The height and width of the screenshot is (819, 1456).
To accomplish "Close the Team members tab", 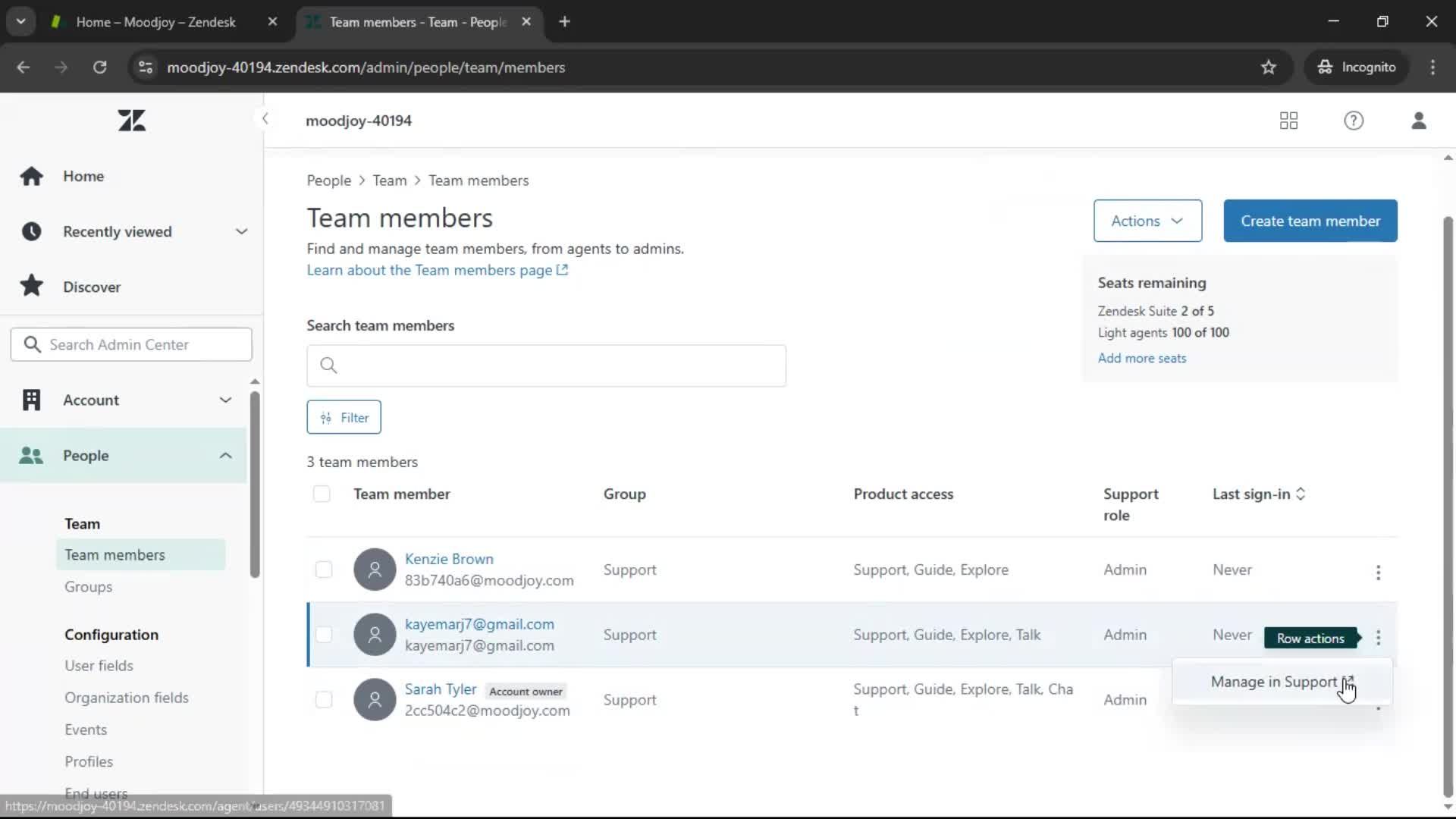I will click(x=526, y=21).
